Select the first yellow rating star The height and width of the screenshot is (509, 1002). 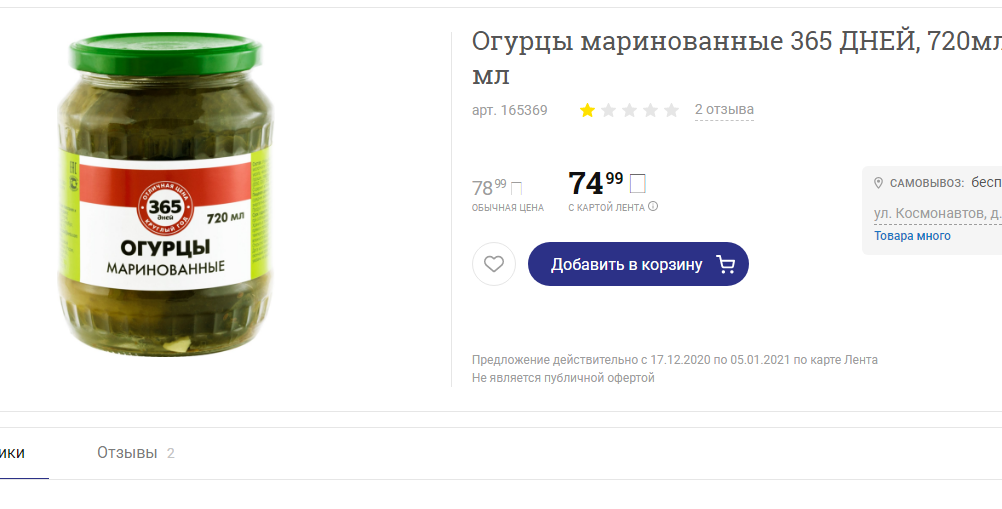click(x=587, y=110)
